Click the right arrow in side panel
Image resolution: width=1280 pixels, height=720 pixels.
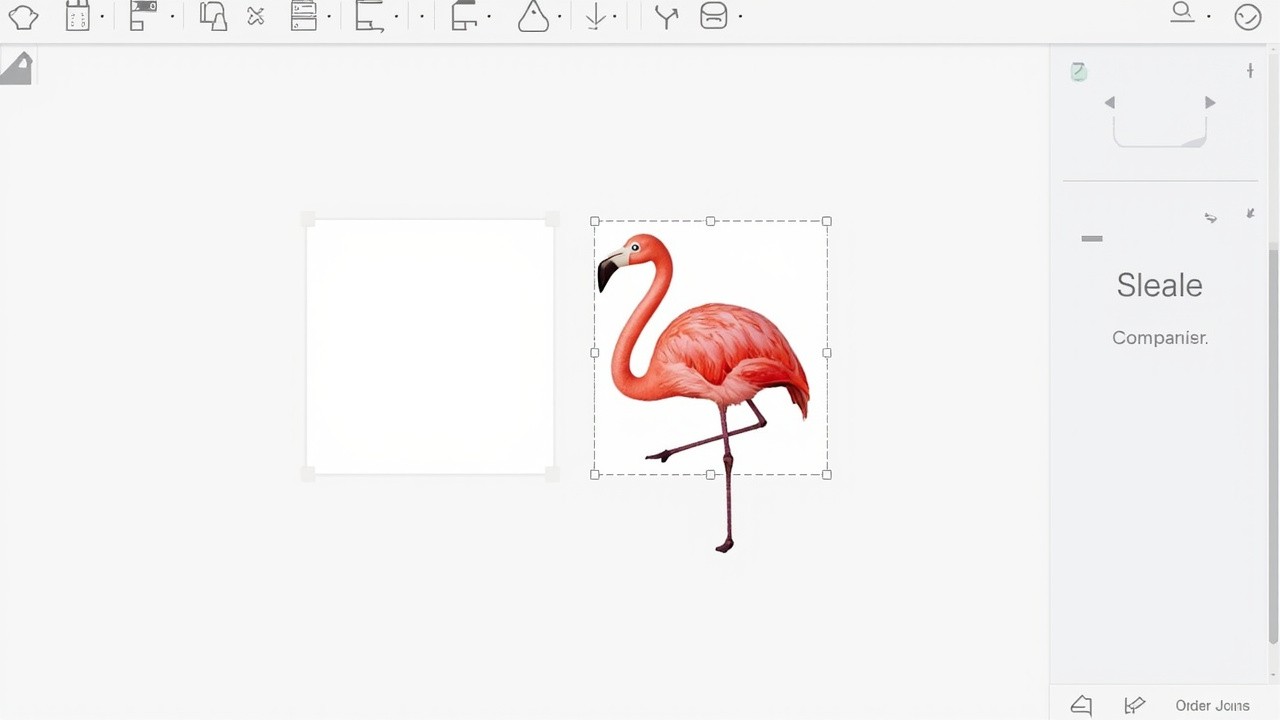[1210, 103]
